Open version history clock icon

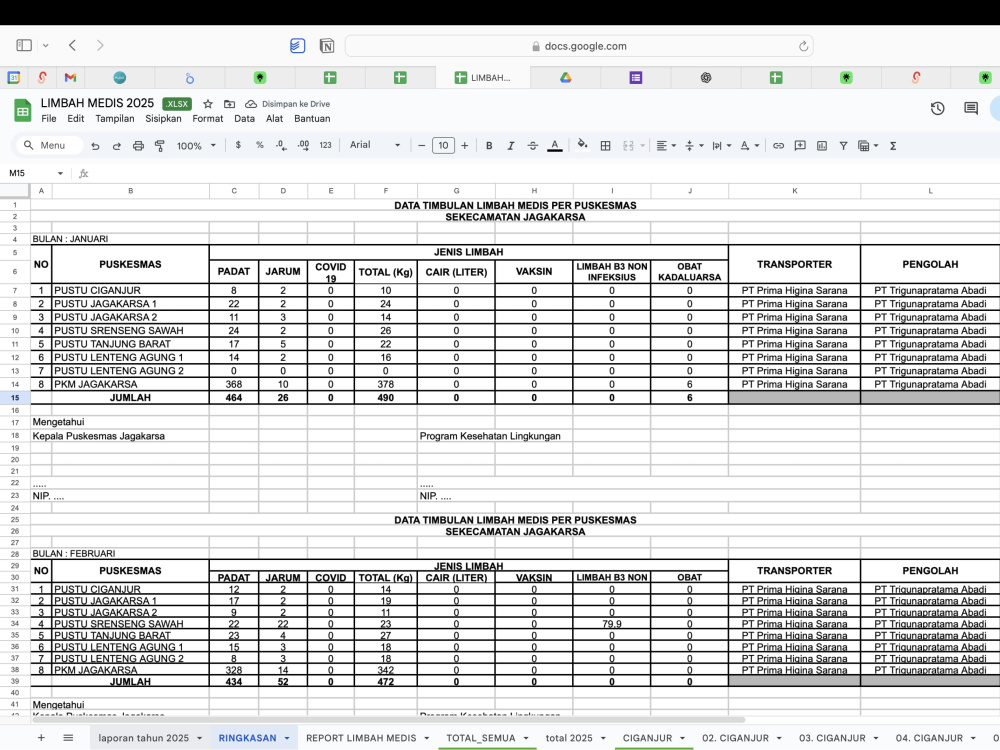click(938, 108)
